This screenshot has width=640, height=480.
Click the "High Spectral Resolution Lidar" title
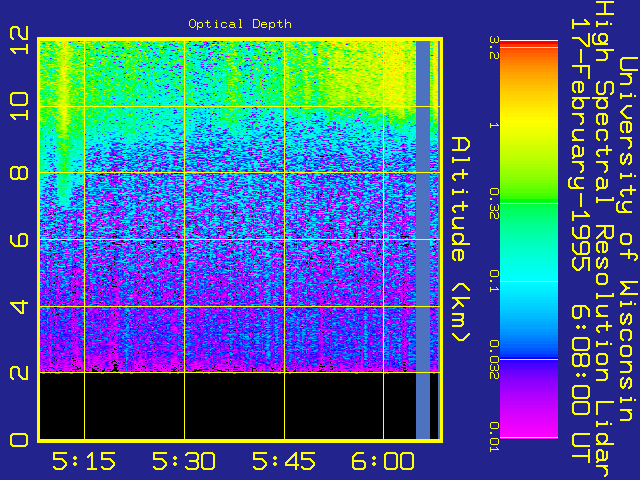click(604, 237)
